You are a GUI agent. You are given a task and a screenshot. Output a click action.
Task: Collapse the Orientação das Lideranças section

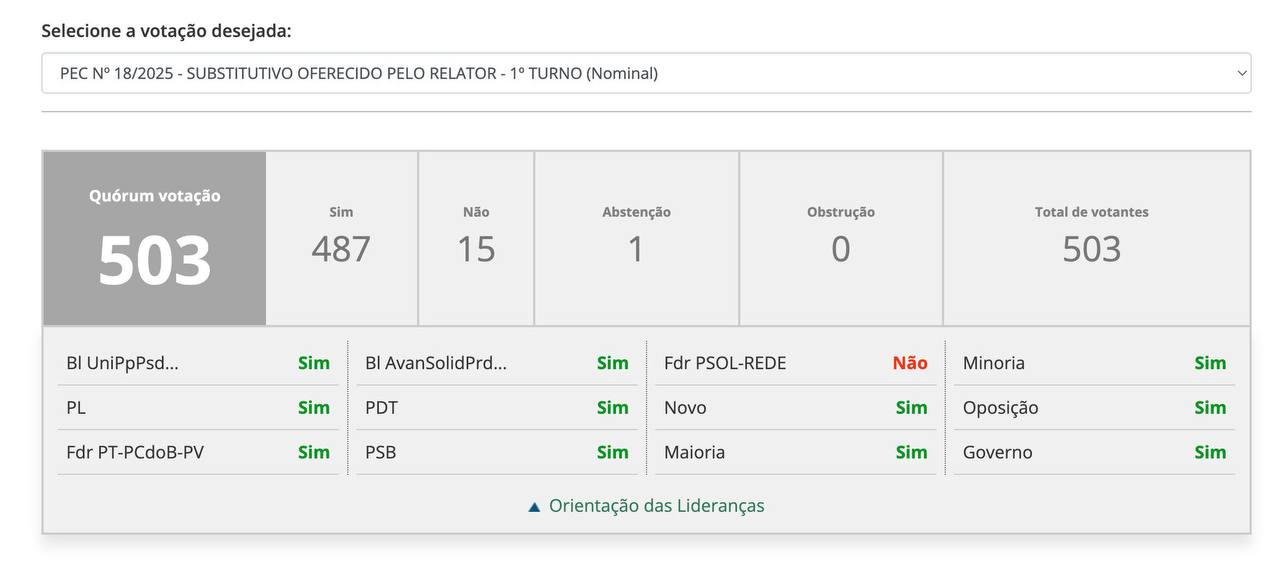[x=656, y=506]
